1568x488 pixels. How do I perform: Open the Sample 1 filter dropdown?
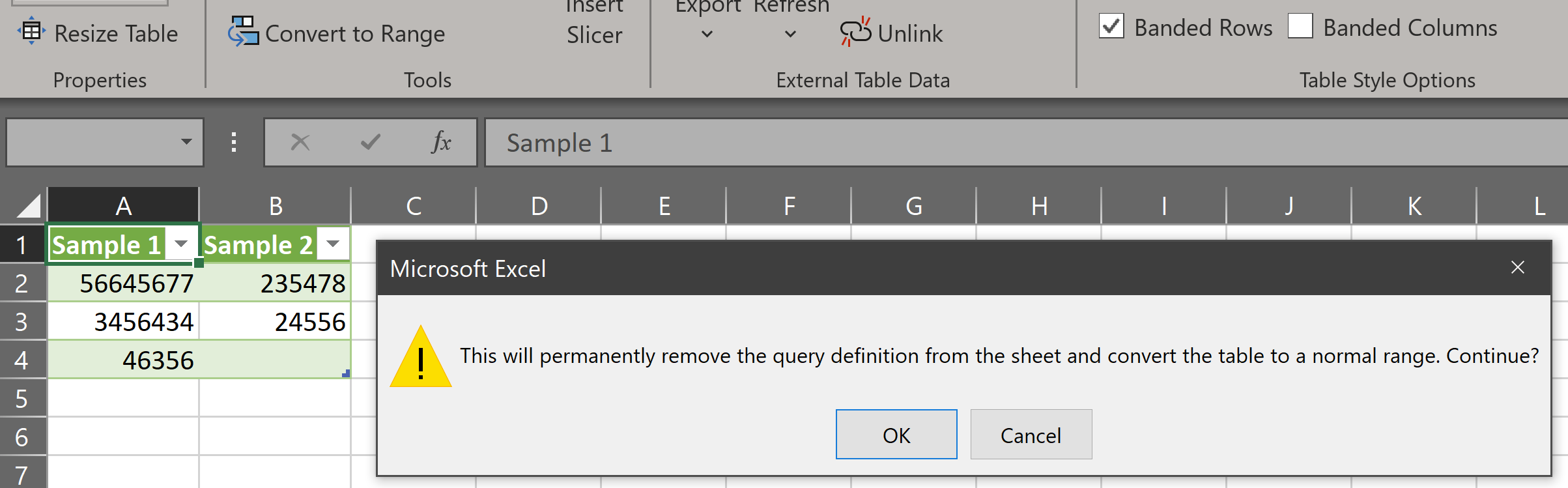[181, 244]
